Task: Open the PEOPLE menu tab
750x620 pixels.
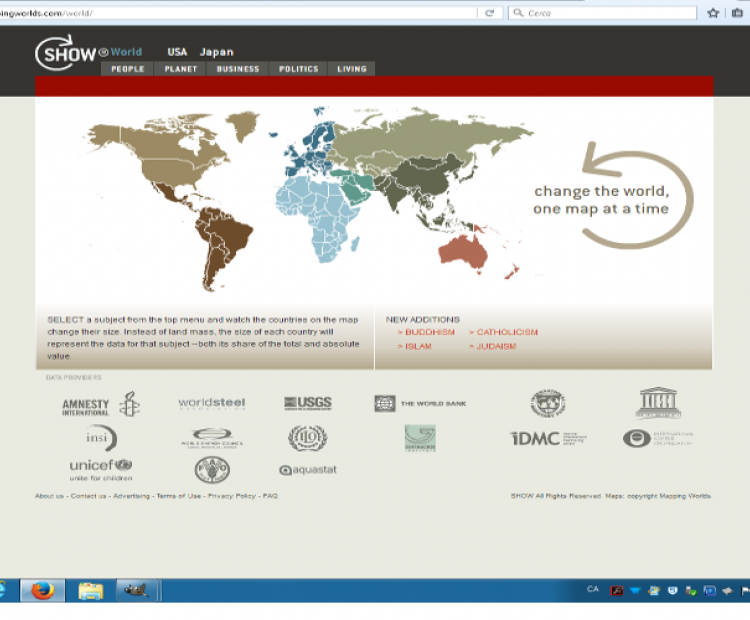Action: coord(127,69)
